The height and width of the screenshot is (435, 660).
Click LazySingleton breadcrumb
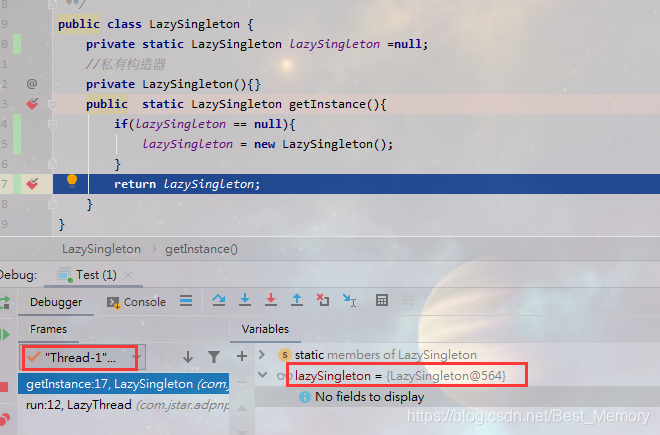[x=101, y=249]
